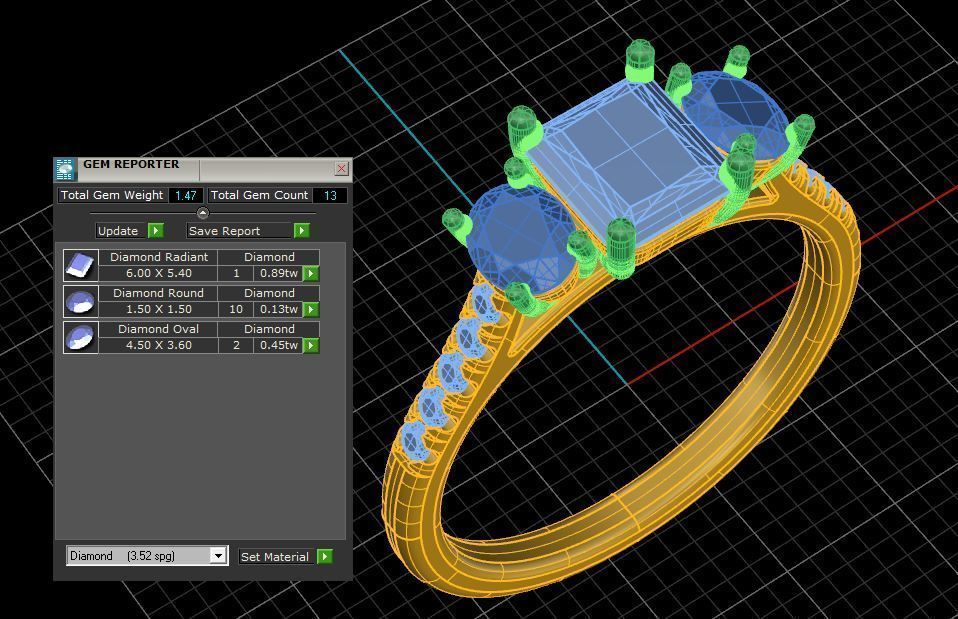The image size is (958, 619).
Task: Click green arrow in Diamond Oval row
Action: click(x=311, y=345)
